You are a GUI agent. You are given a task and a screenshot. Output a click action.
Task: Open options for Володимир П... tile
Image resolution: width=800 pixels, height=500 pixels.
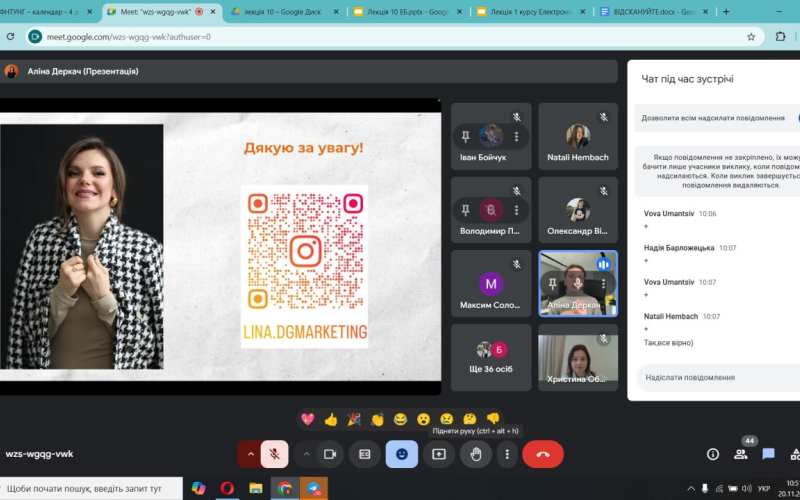point(516,210)
